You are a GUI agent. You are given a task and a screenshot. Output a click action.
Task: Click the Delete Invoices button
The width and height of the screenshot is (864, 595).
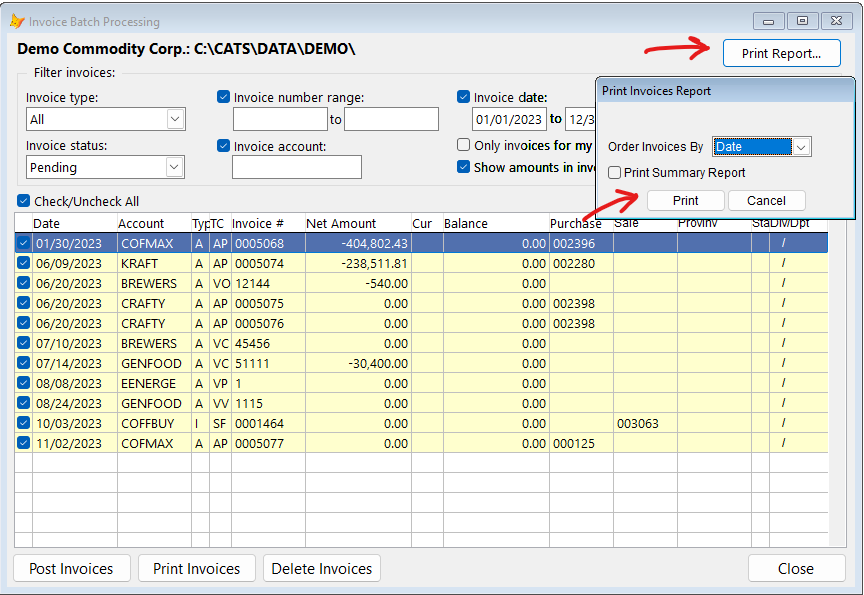pyautogui.click(x=322, y=569)
